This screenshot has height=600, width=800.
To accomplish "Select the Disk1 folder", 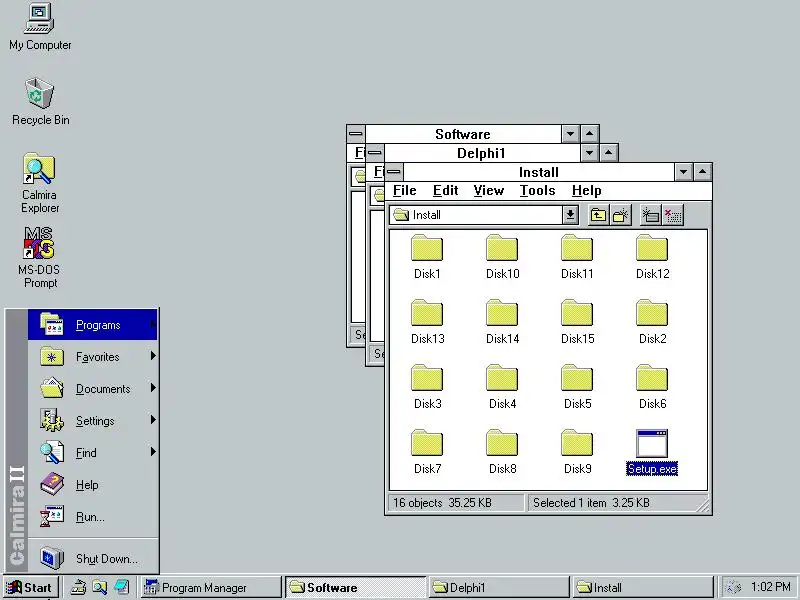I will (427, 257).
